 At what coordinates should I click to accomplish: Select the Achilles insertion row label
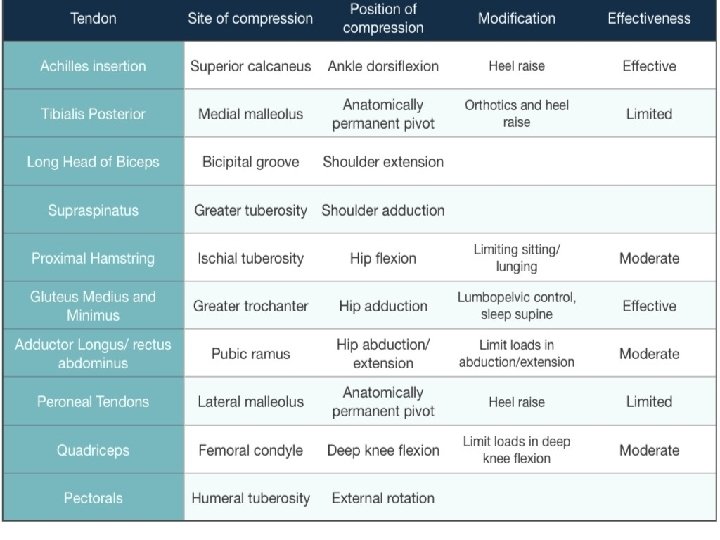pyautogui.click(x=93, y=66)
